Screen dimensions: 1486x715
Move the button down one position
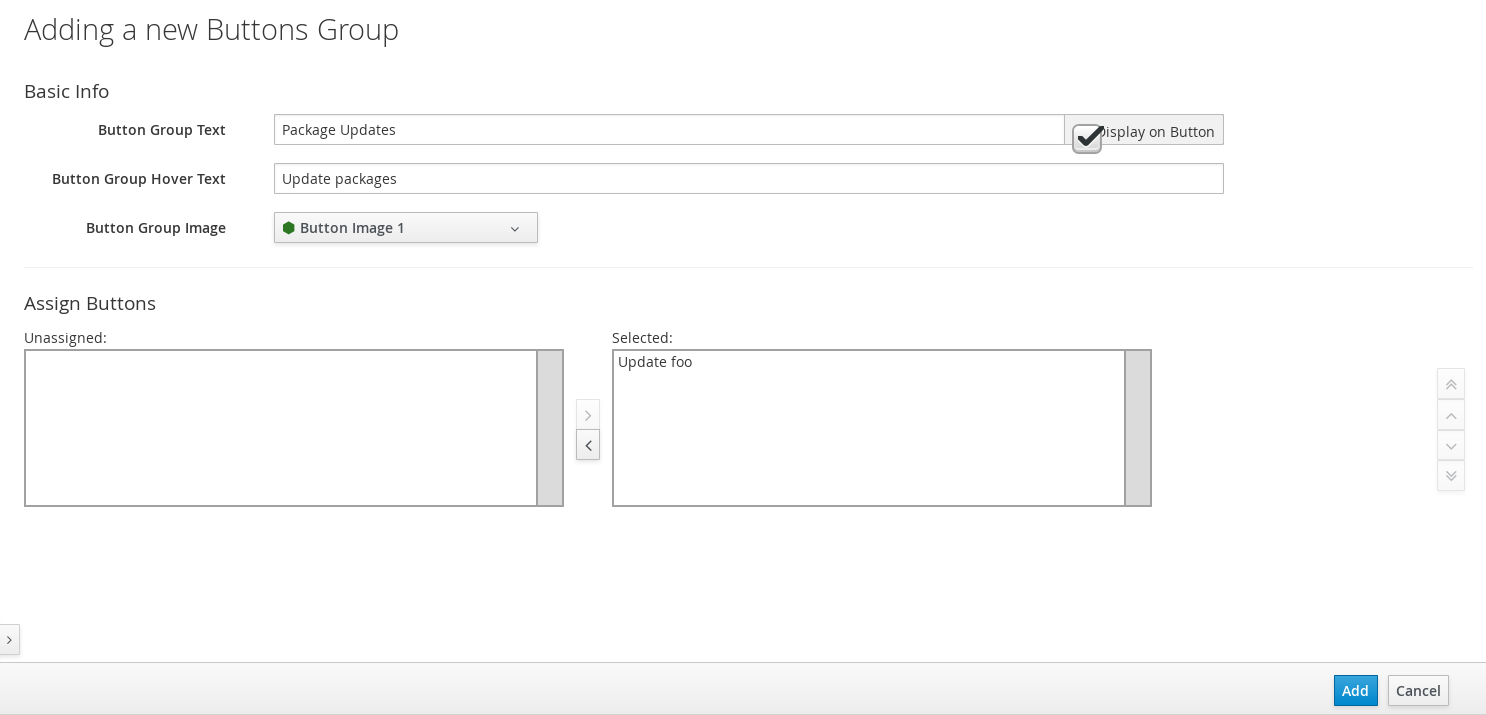[1451, 445]
